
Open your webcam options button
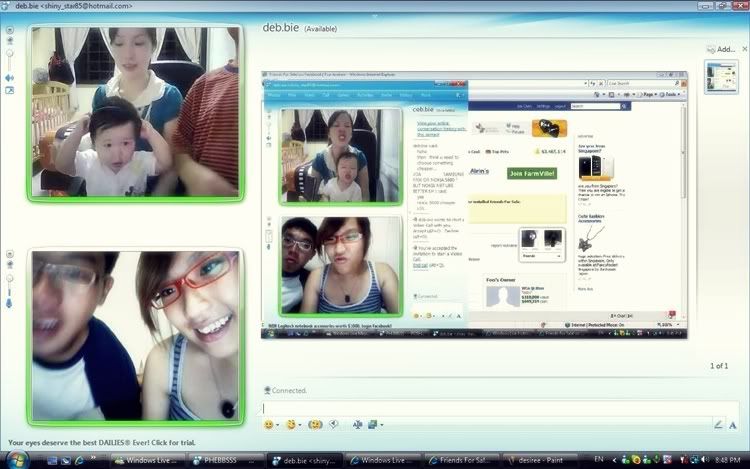coord(10,254)
